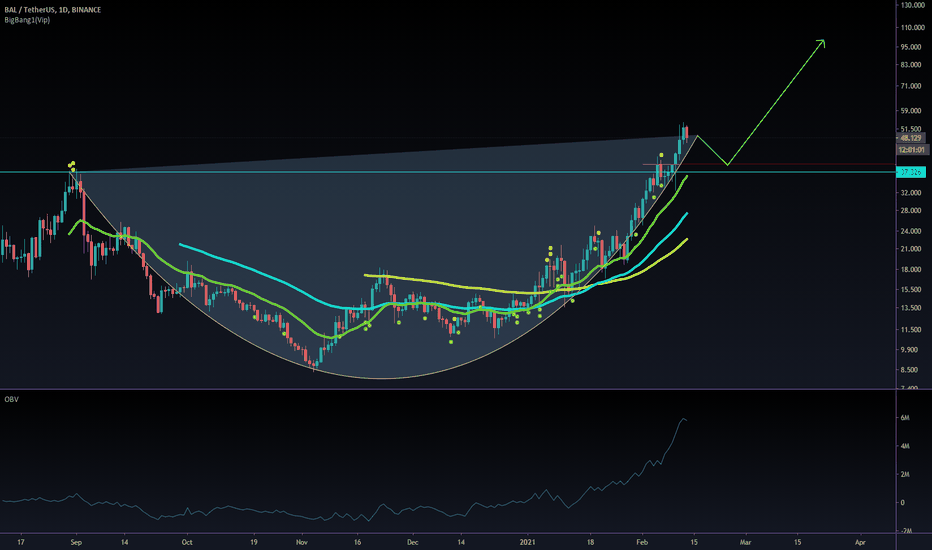
Task: Click the countdown timer label on price axis
Action: 912,150
